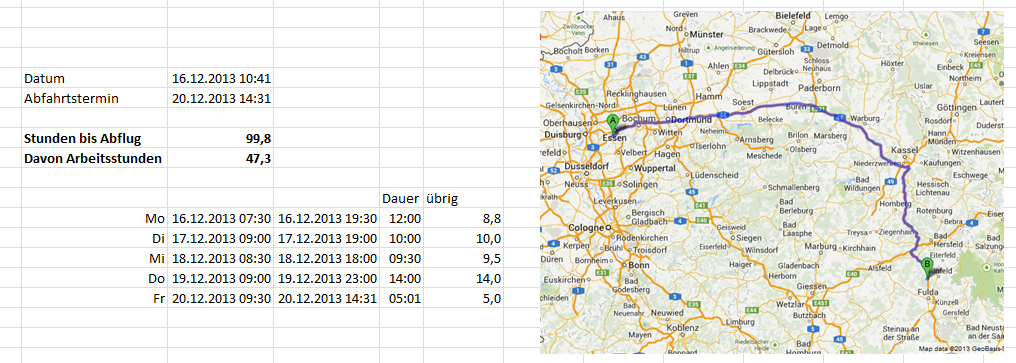Select the 'Dauer' column header
1016x363 pixels.
(401, 199)
